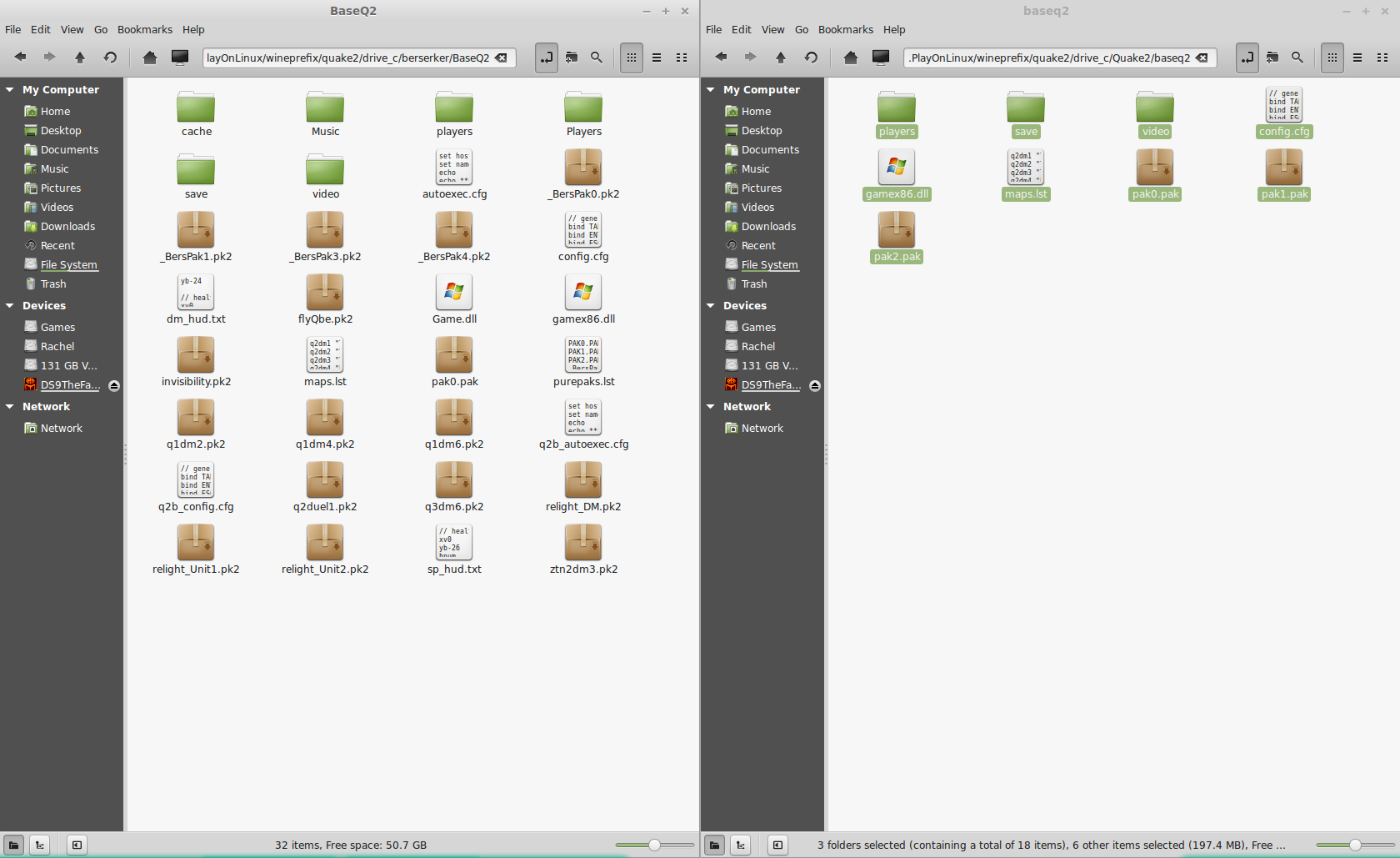Viewport: 1400px width, 858px height.
Task: Switch BaseQ2 window to list view
Action: click(657, 58)
